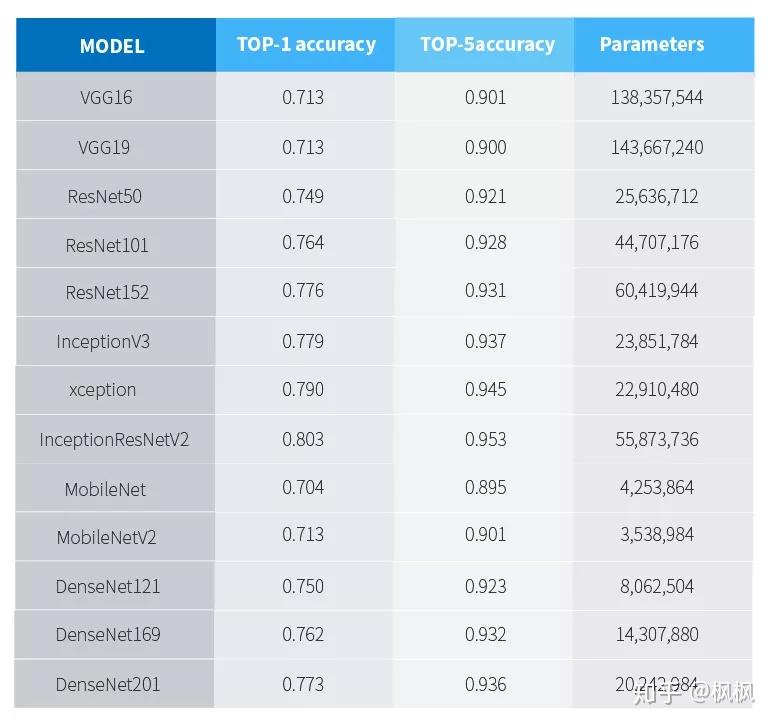Select the VGG19 row label
Viewport: 775px width, 724px height.
pos(104,147)
